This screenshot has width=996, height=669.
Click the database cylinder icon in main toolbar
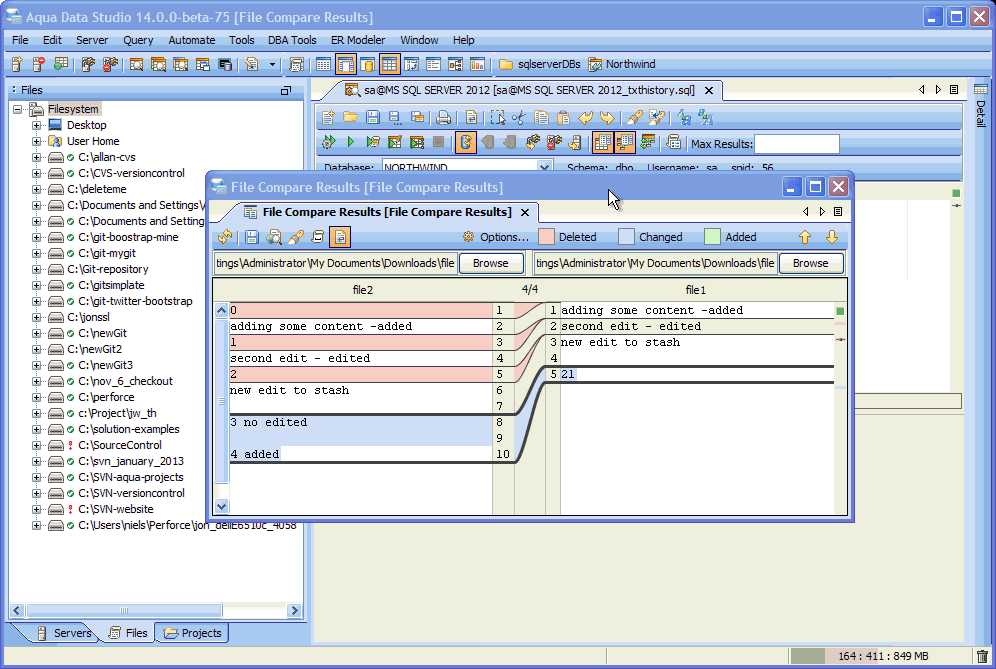coord(367,64)
